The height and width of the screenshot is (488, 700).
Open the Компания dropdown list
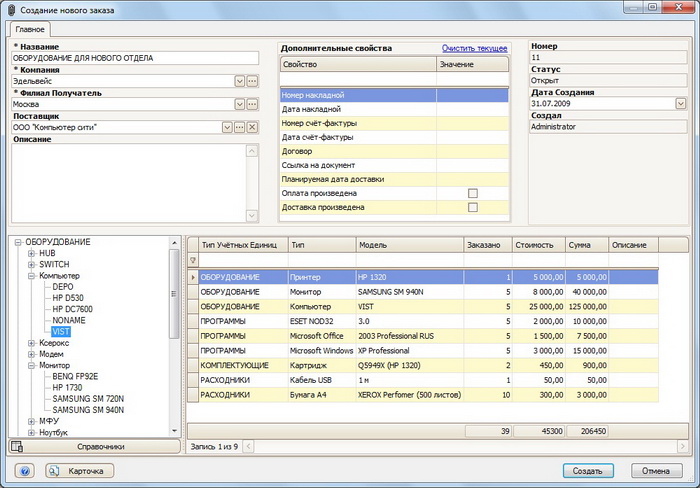click(240, 81)
